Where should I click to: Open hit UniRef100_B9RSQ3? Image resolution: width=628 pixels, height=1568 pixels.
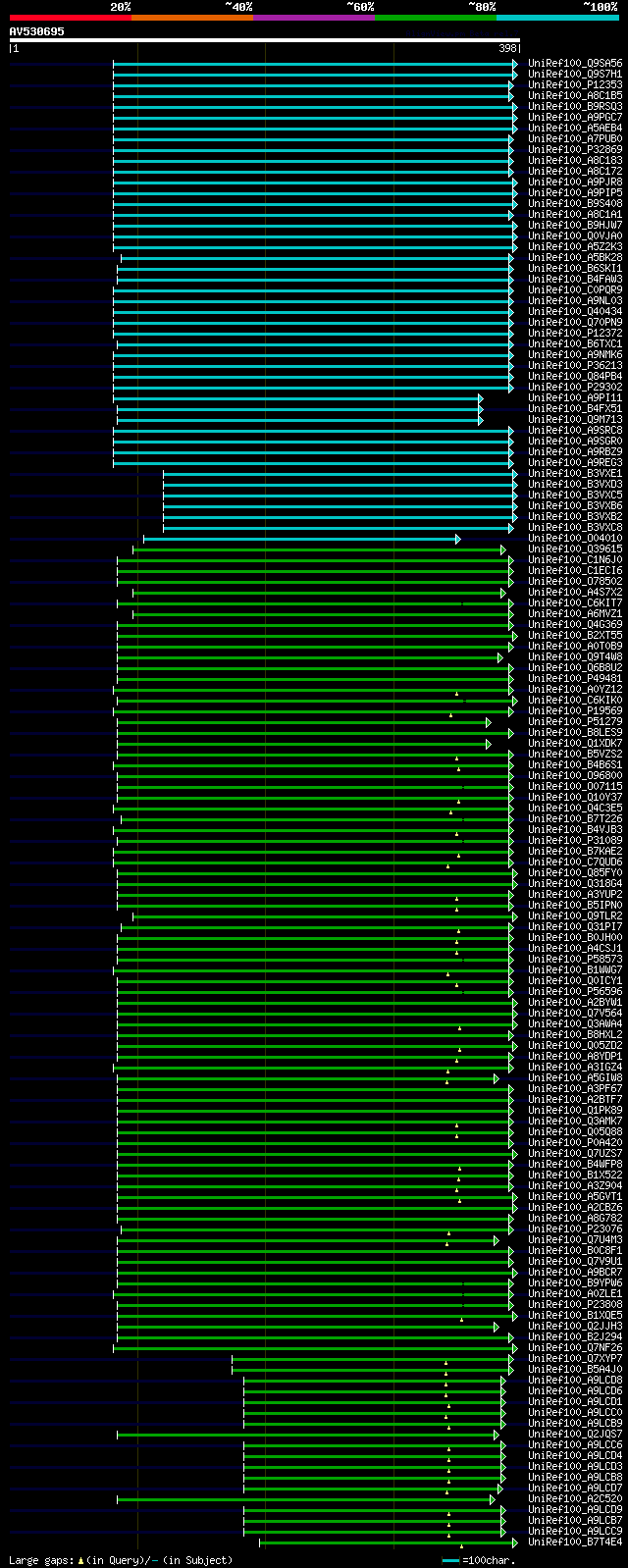click(x=575, y=106)
